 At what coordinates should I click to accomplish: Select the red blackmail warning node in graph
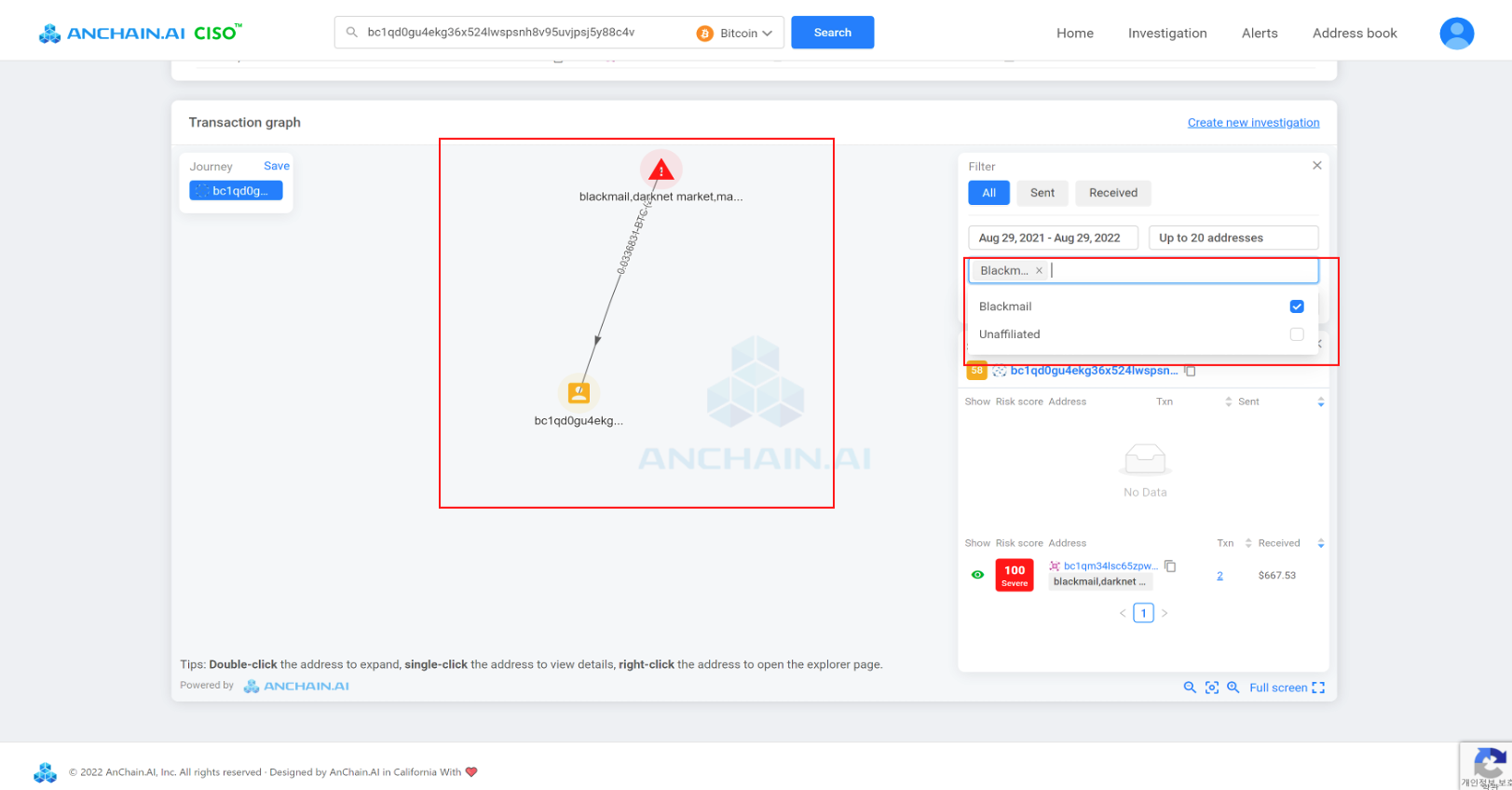coord(661,170)
